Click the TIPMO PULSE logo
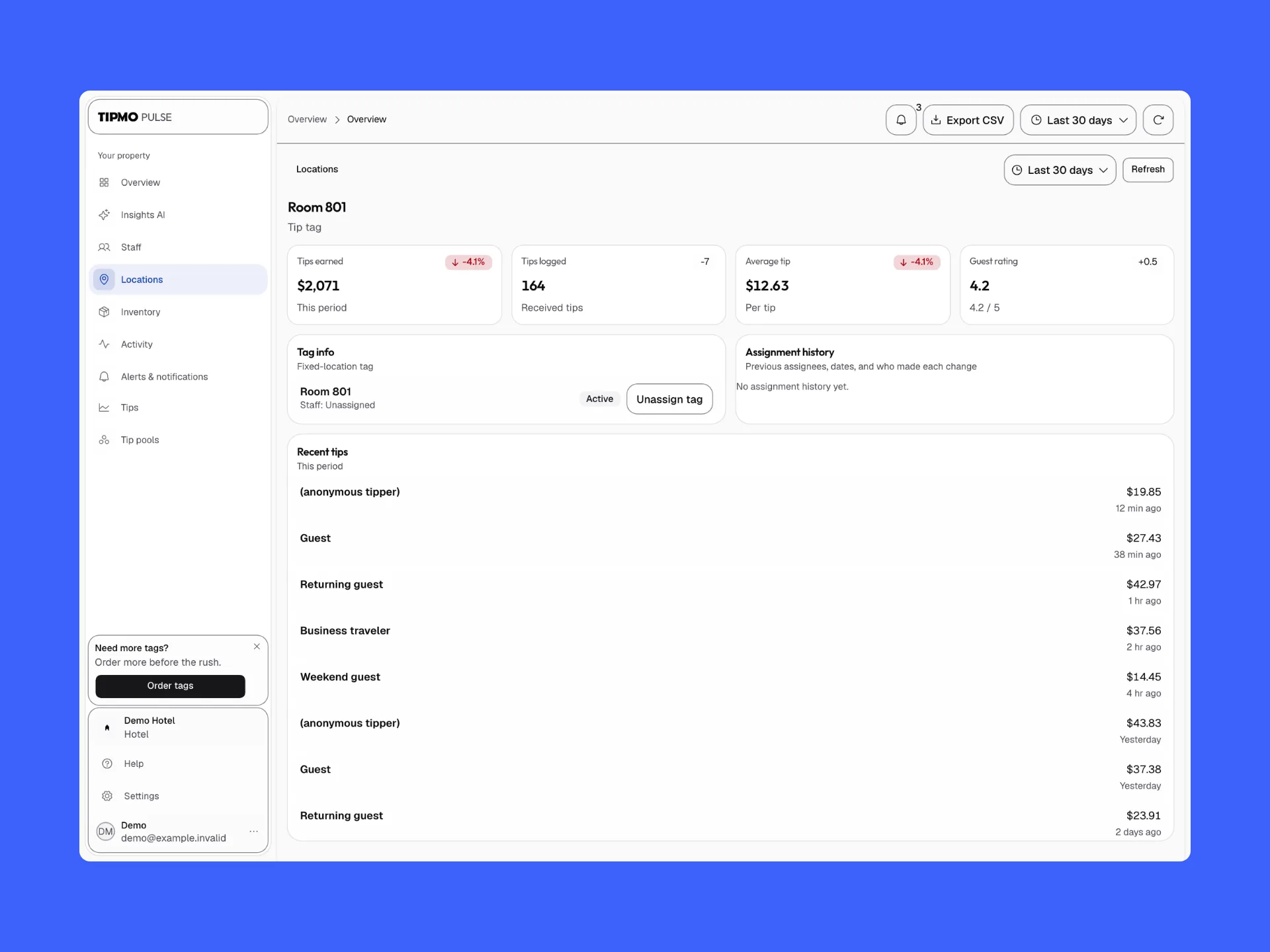This screenshot has height=952, width=1270. (x=135, y=117)
